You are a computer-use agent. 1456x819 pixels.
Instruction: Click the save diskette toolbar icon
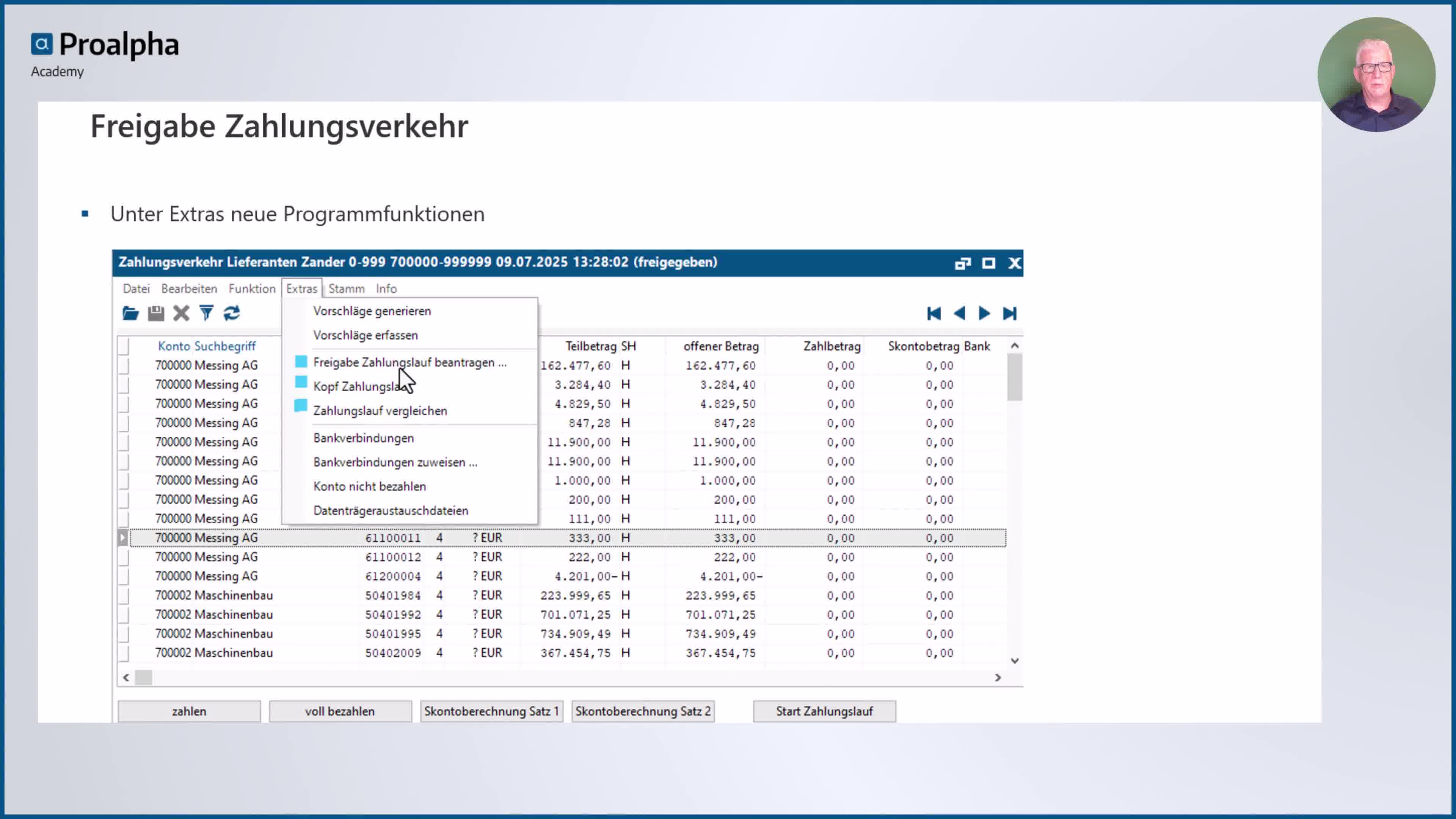(156, 313)
